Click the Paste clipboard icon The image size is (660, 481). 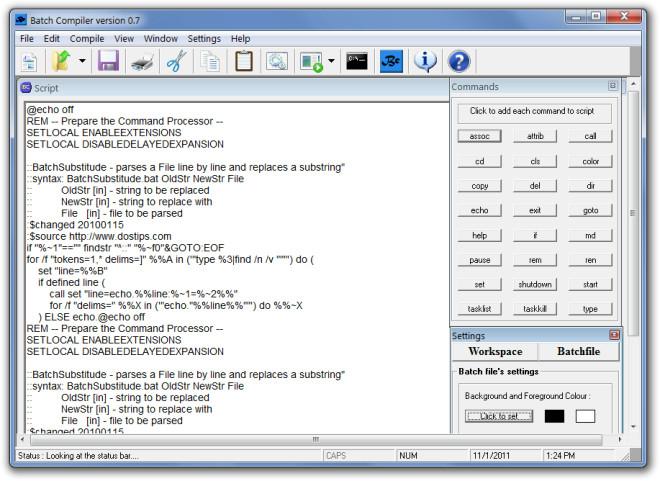pyautogui.click(x=244, y=61)
